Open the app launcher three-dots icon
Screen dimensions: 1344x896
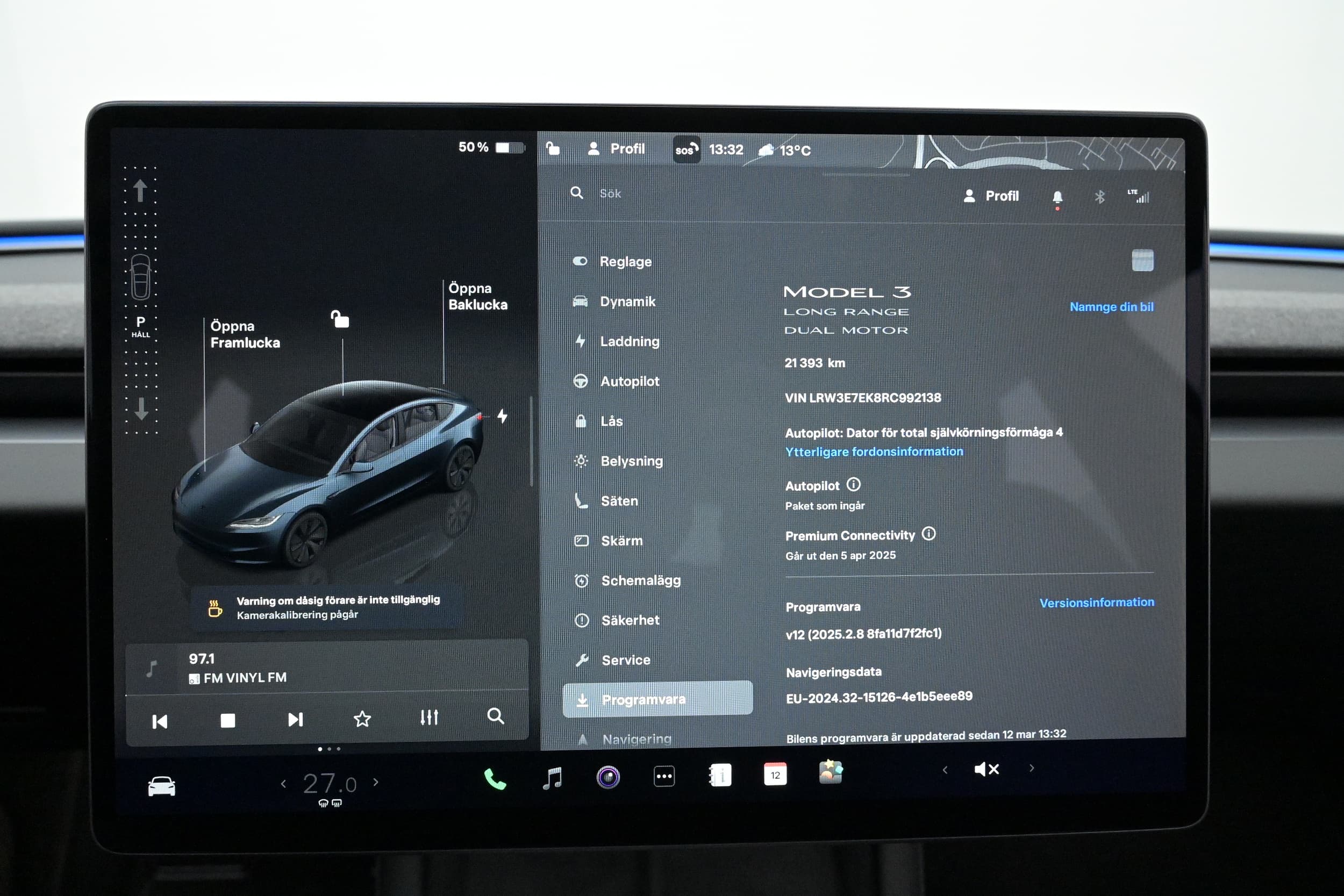pyautogui.click(x=664, y=776)
